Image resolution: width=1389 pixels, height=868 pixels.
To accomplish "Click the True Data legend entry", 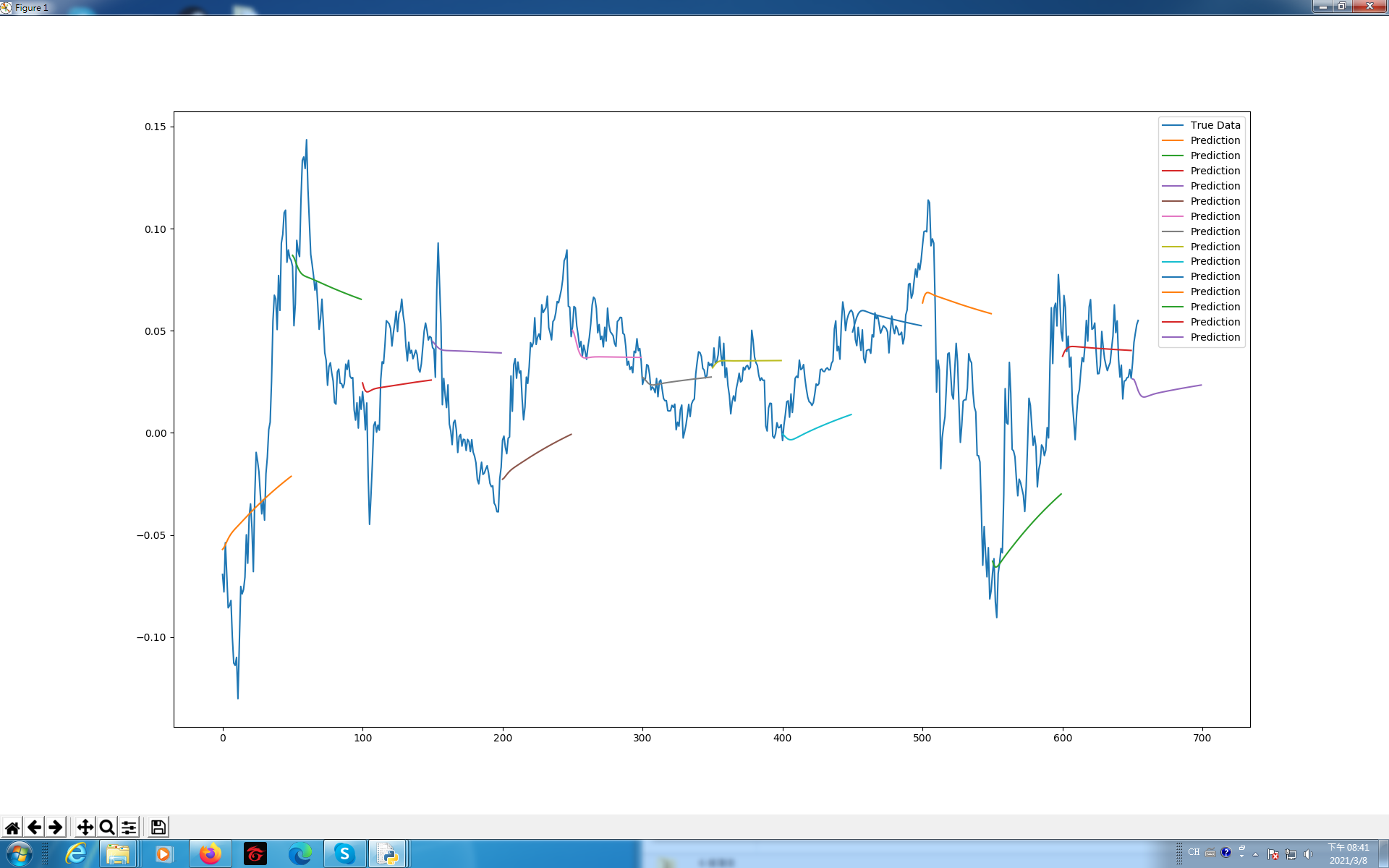I will (x=1215, y=125).
